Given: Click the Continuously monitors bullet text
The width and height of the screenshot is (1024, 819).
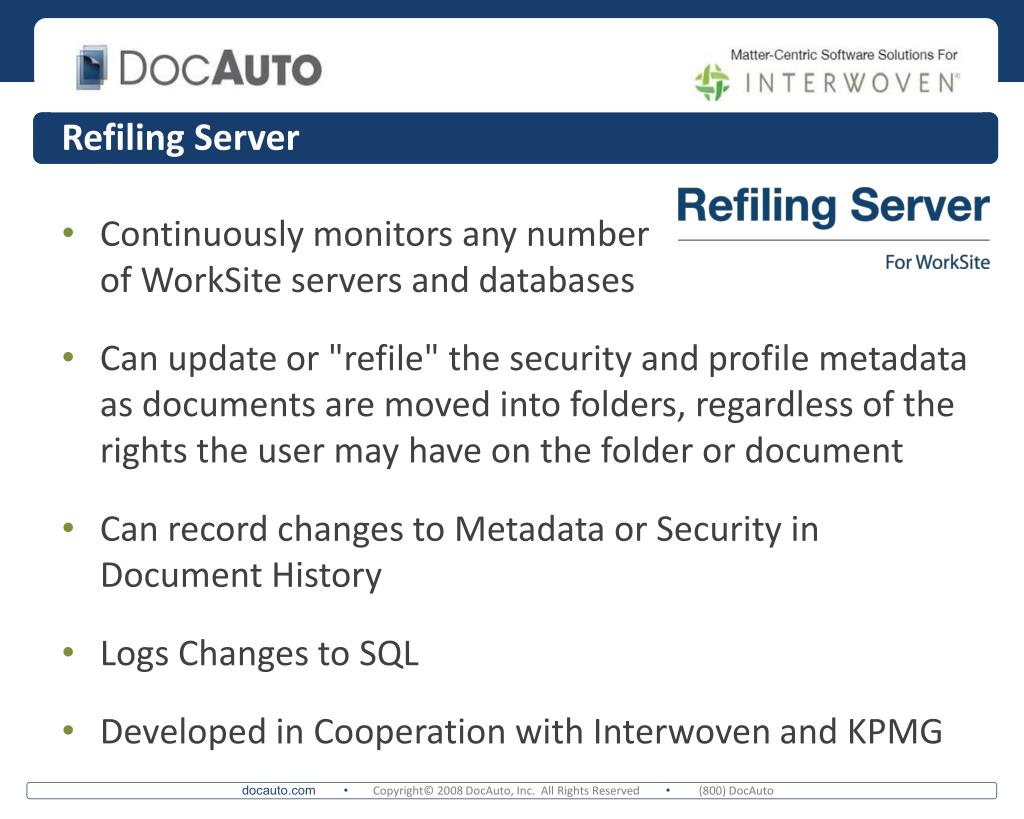Looking at the screenshot, I should point(374,257).
